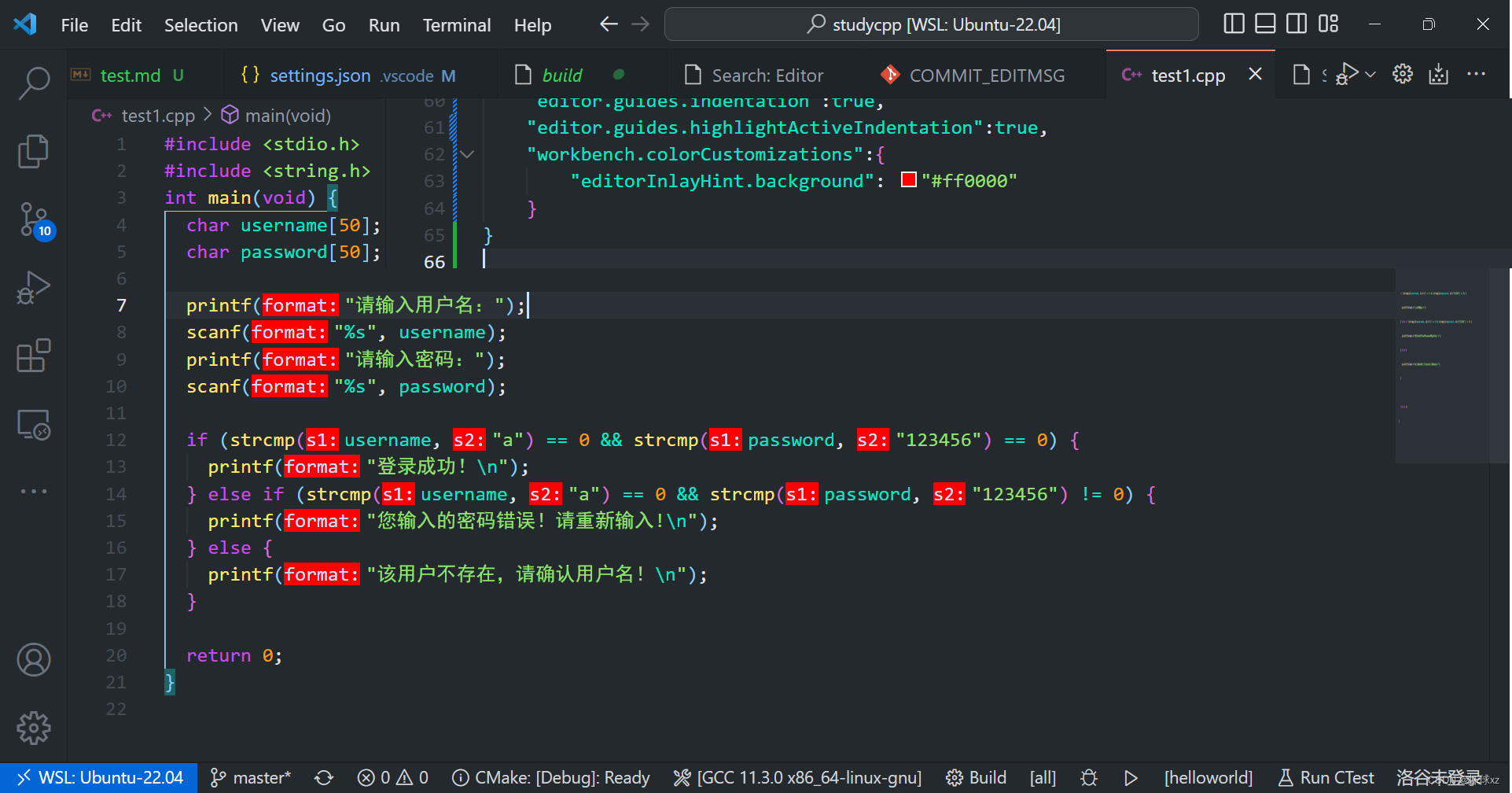Click the CMake launch play icon

click(x=1131, y=778)
